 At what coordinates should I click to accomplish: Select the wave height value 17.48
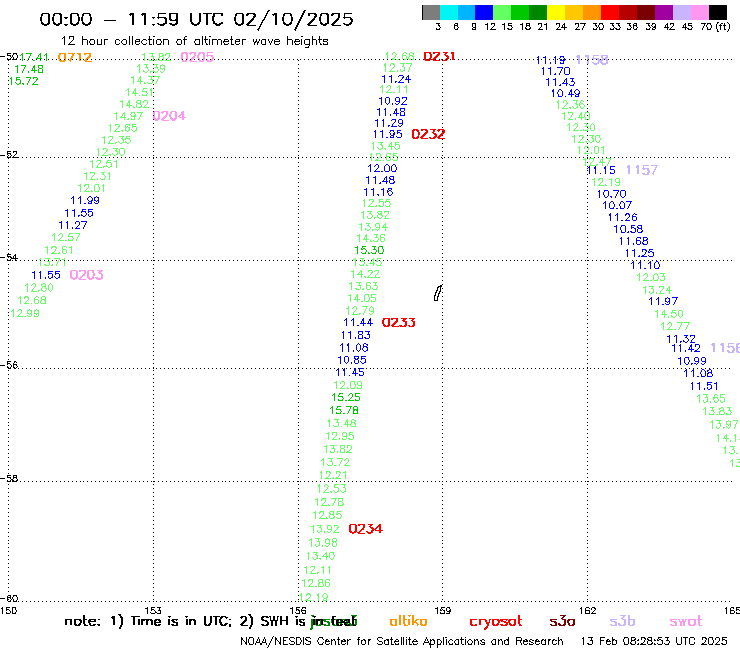29,69
